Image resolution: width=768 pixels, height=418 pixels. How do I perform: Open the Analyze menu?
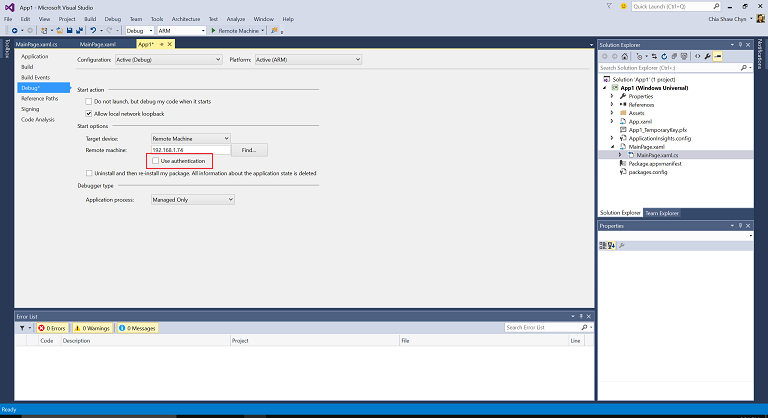click(x=236, y=19)
